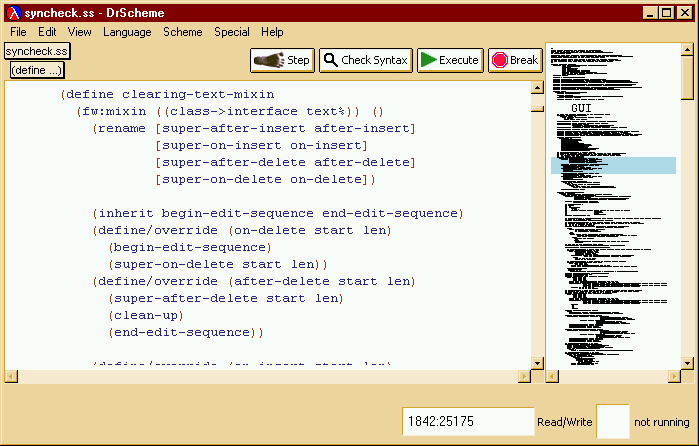Open the Special menu
The height and width of the screenshot is (446, 699).
click(x=232, y=32)
